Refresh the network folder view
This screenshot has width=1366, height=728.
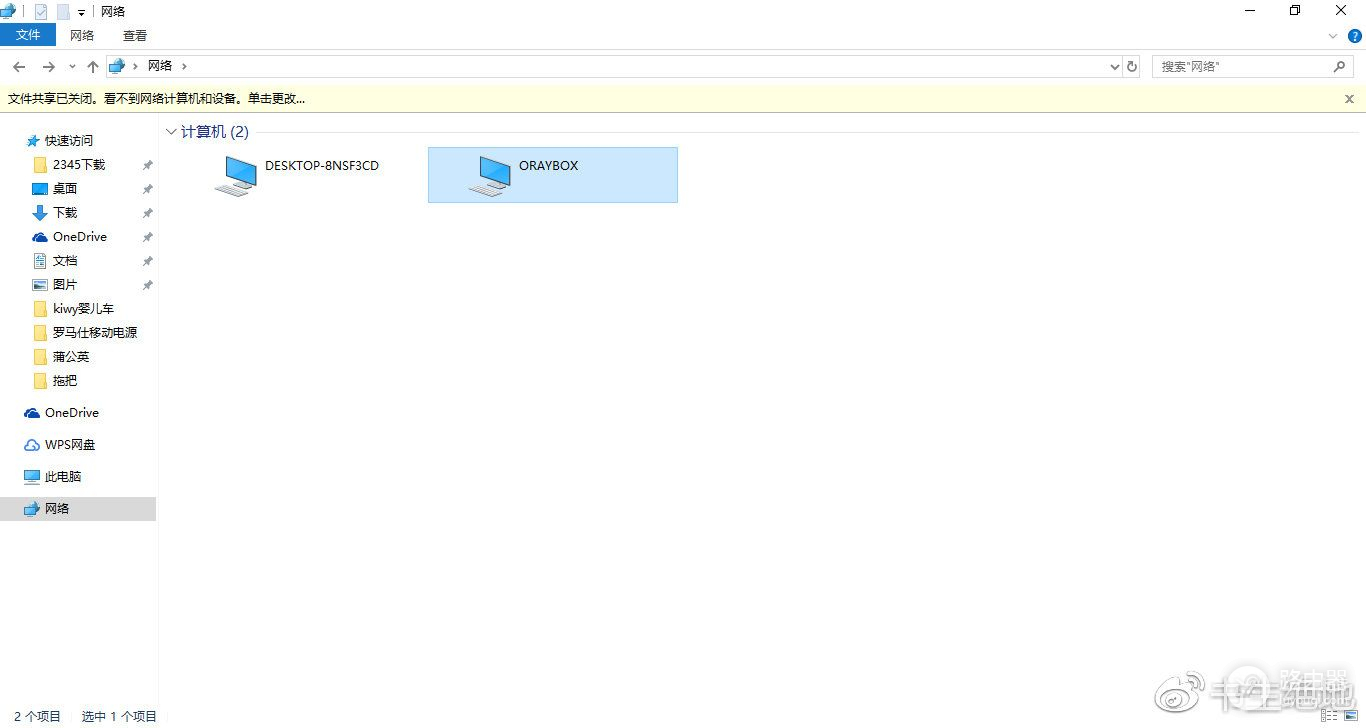[x=1132, y=66]
